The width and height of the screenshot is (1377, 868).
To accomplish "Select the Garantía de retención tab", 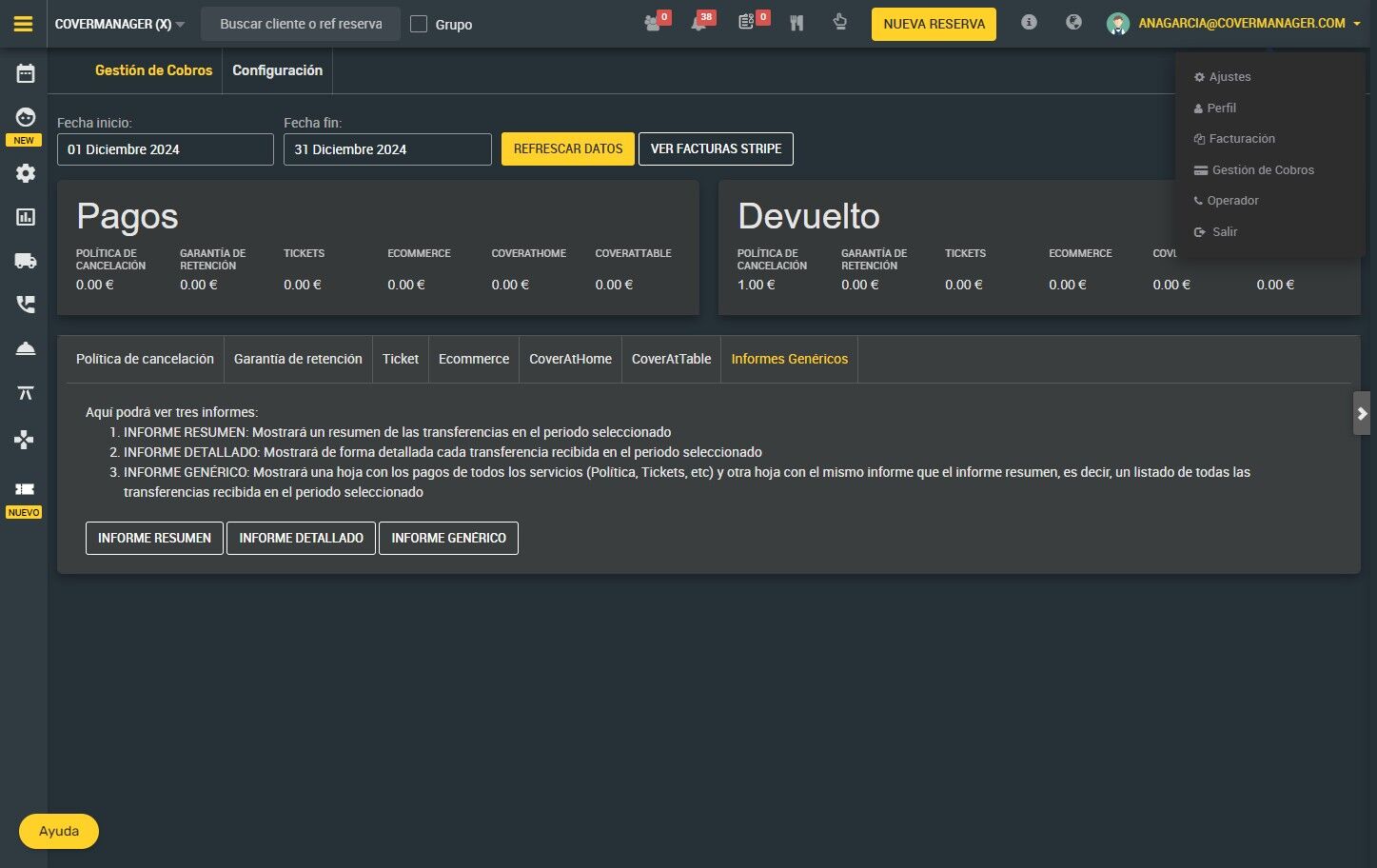I will (298, 359).
